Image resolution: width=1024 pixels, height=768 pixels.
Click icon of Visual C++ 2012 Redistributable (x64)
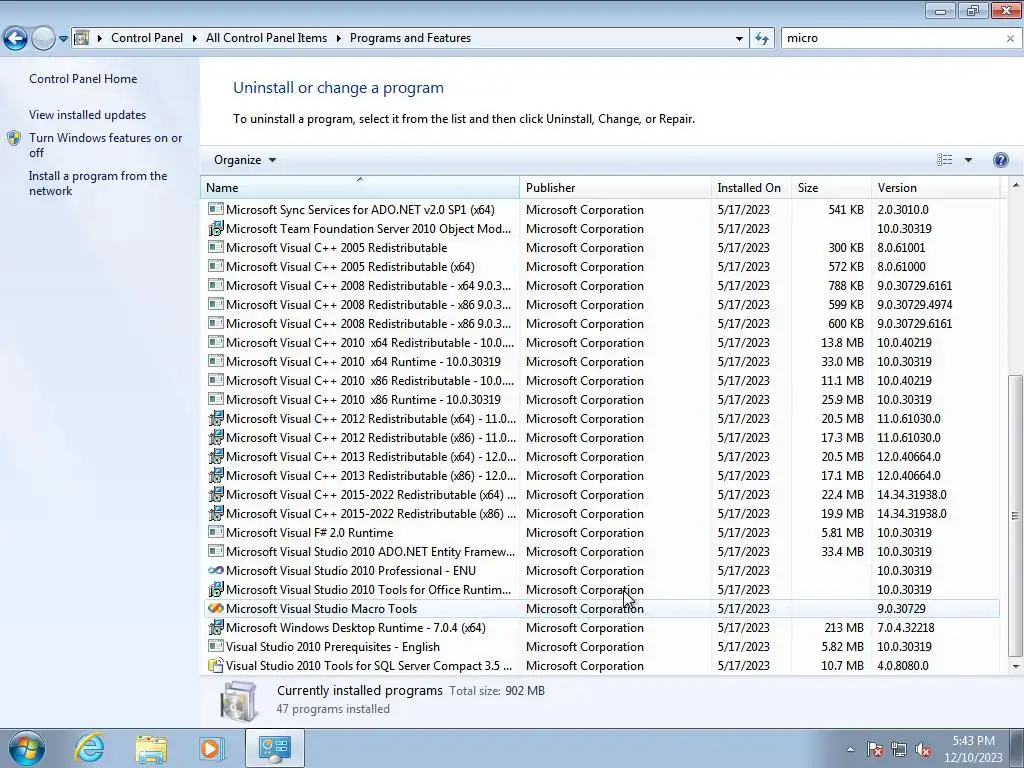[216, 418]
